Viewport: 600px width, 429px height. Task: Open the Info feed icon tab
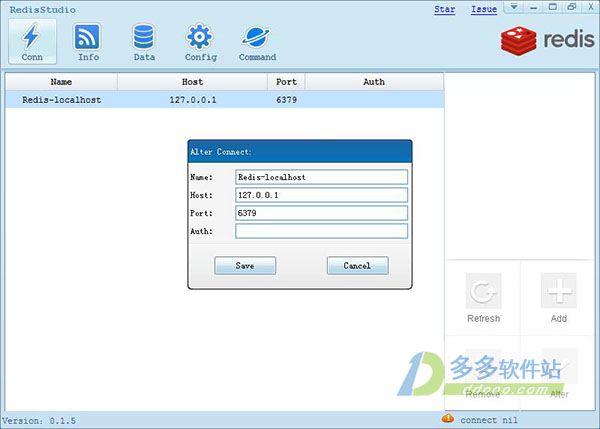pos(88,41)
